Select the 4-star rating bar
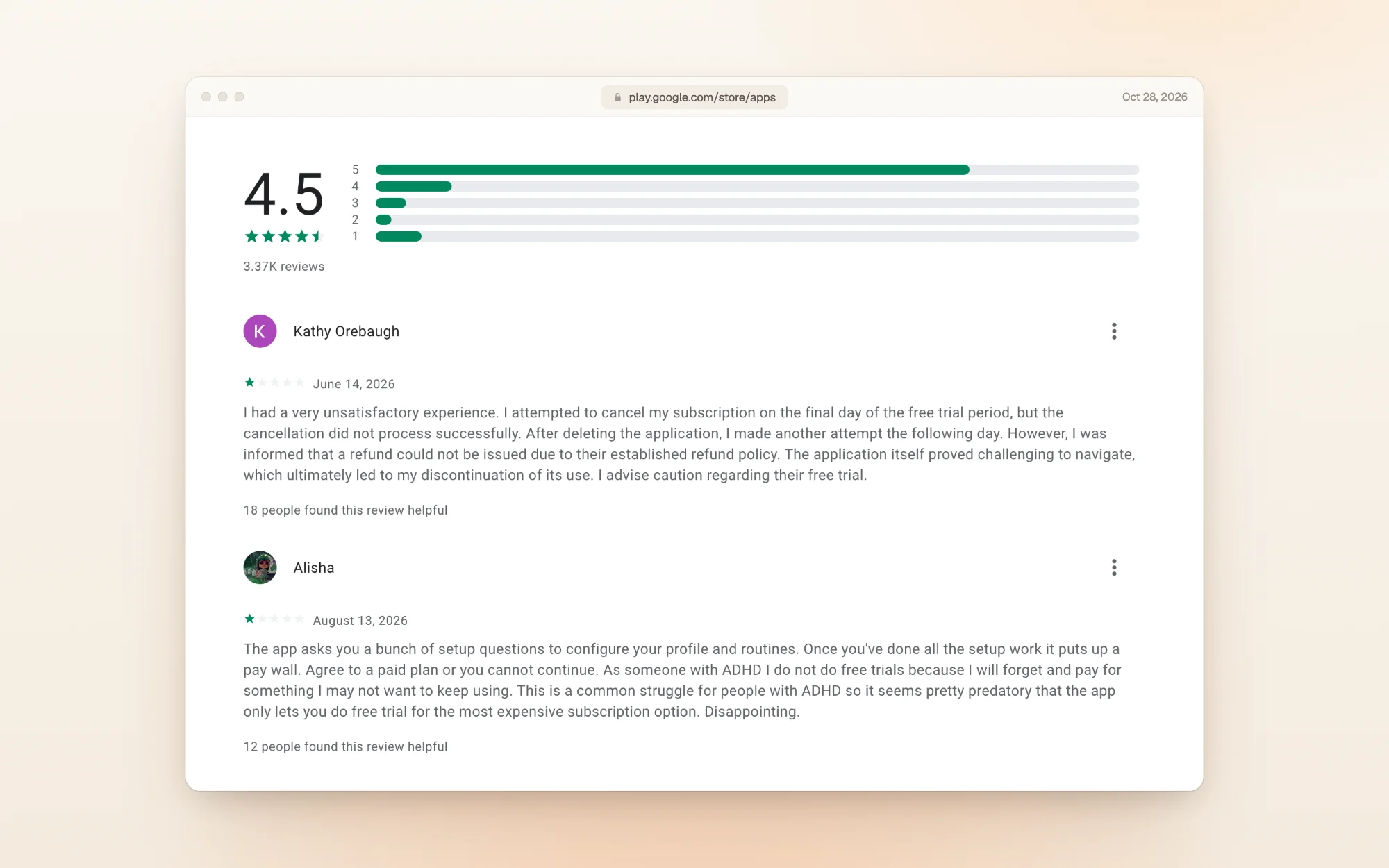The height and width of the screenshot is (868, 1389). [757, 186]
